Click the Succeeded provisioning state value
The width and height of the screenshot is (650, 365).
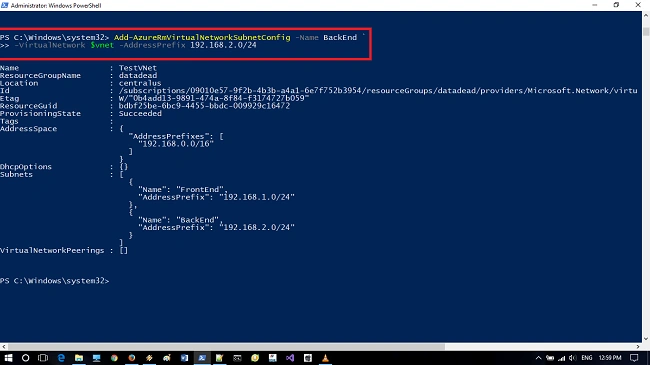point(140,113)
